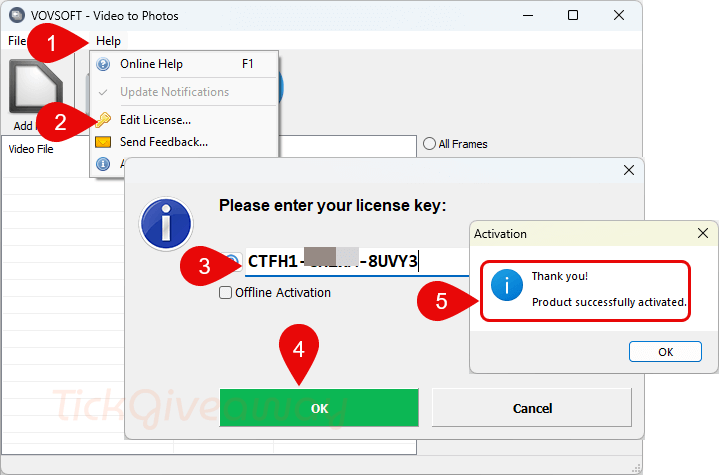Viewport: 719px width, 475px height.
Task: Click the VOVSOFT app icon in the title bar
Action: pyautogui.click(x=17, y=15)
